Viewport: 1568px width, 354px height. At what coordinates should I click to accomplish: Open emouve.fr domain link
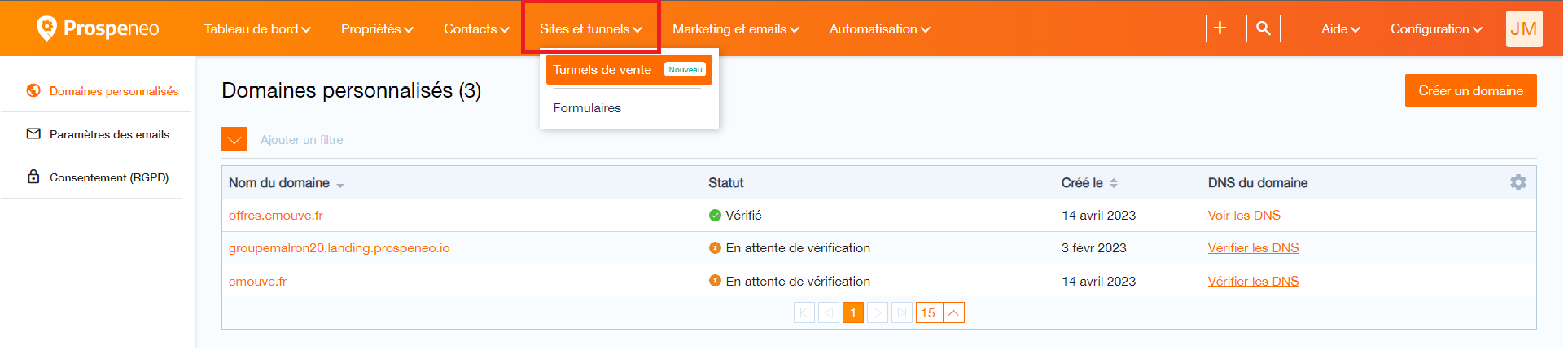pyautogui.click(x=258, y=282)
